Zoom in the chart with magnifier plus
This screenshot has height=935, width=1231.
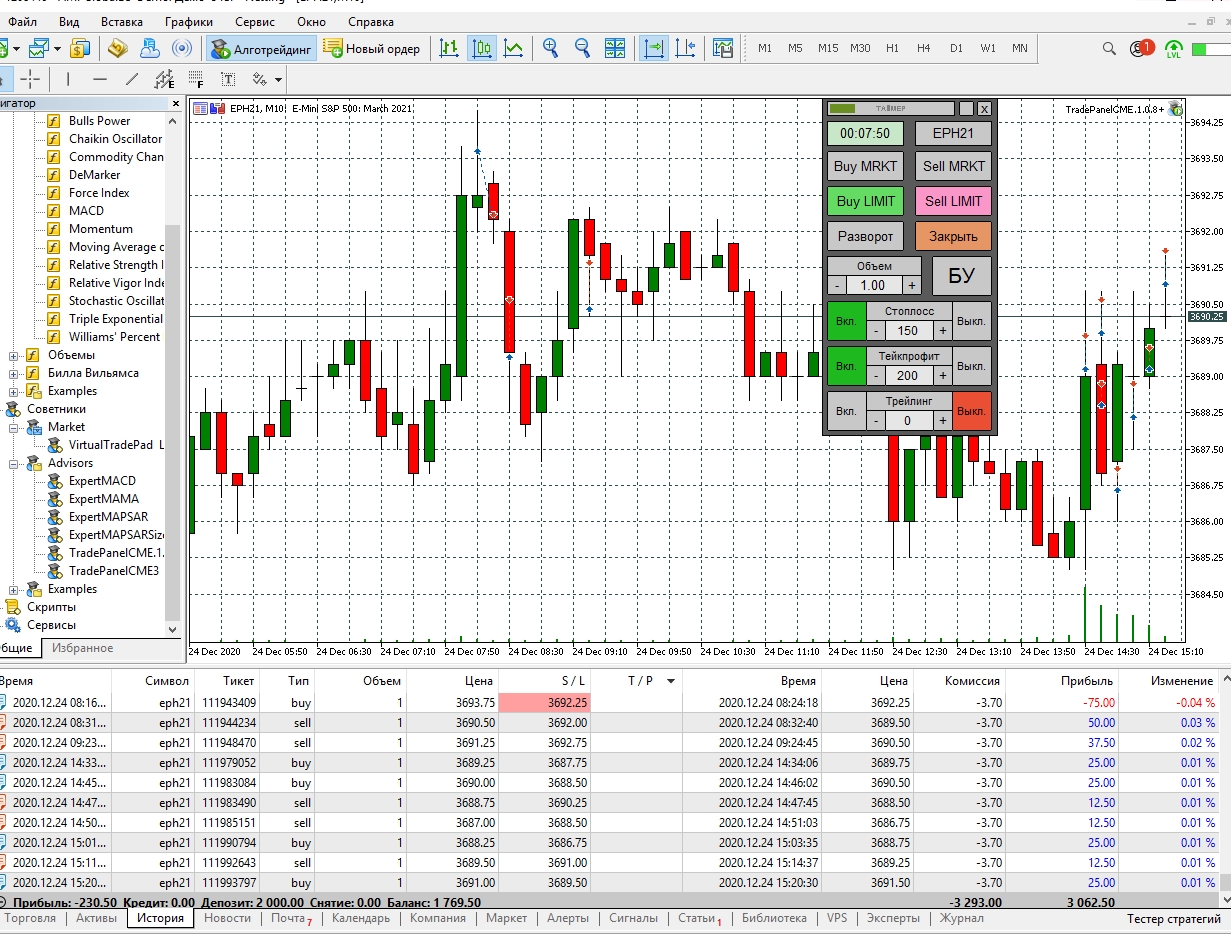pyautogui.click(x=550, y=48)
